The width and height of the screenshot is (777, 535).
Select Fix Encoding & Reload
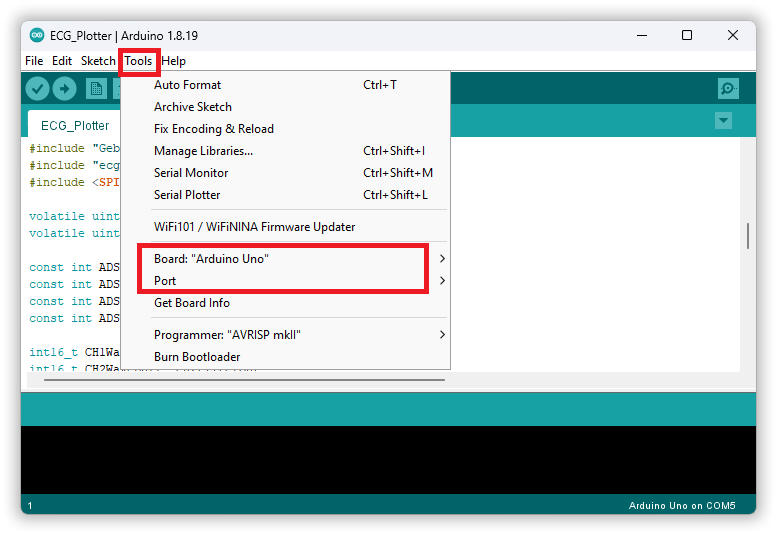pyautogui.click(x=285, y=129)
